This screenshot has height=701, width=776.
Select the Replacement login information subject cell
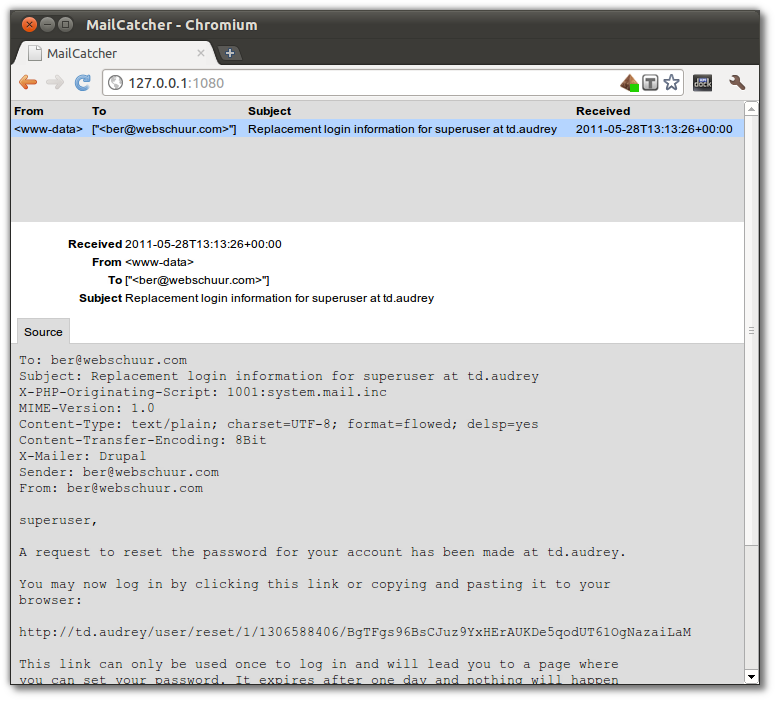point(402,129)
